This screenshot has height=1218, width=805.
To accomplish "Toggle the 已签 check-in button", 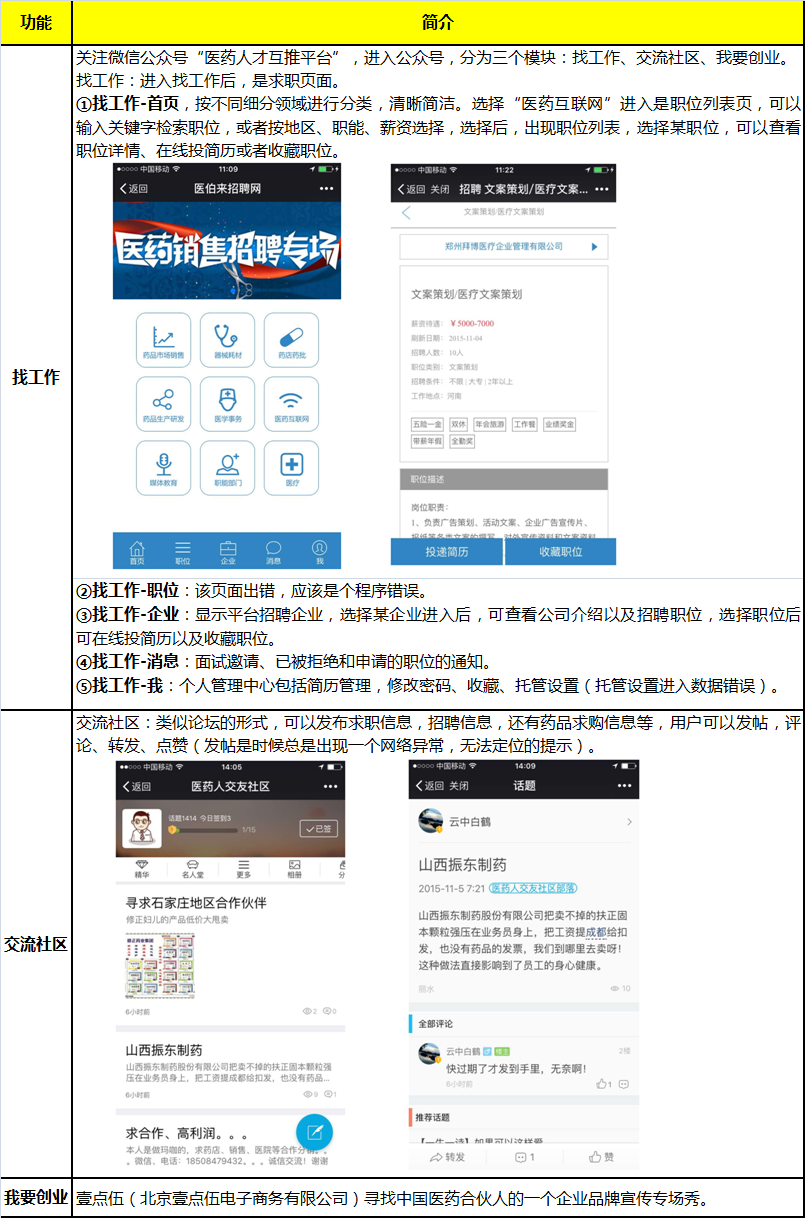I will point(319,829).
